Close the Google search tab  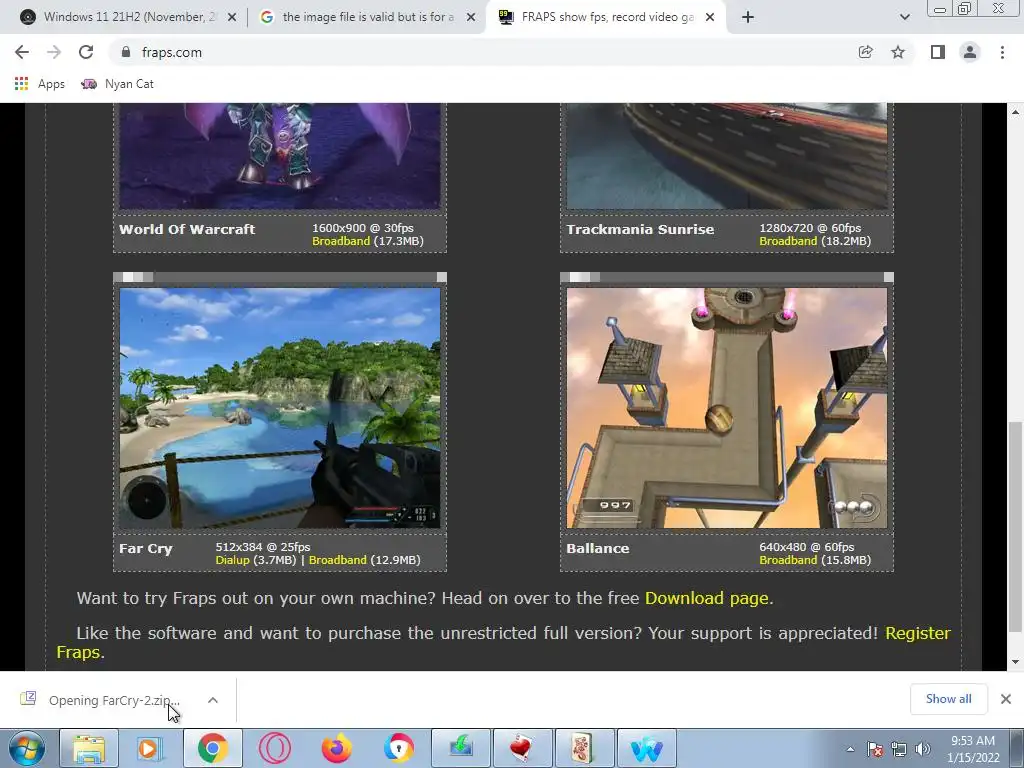pos(471,18)
